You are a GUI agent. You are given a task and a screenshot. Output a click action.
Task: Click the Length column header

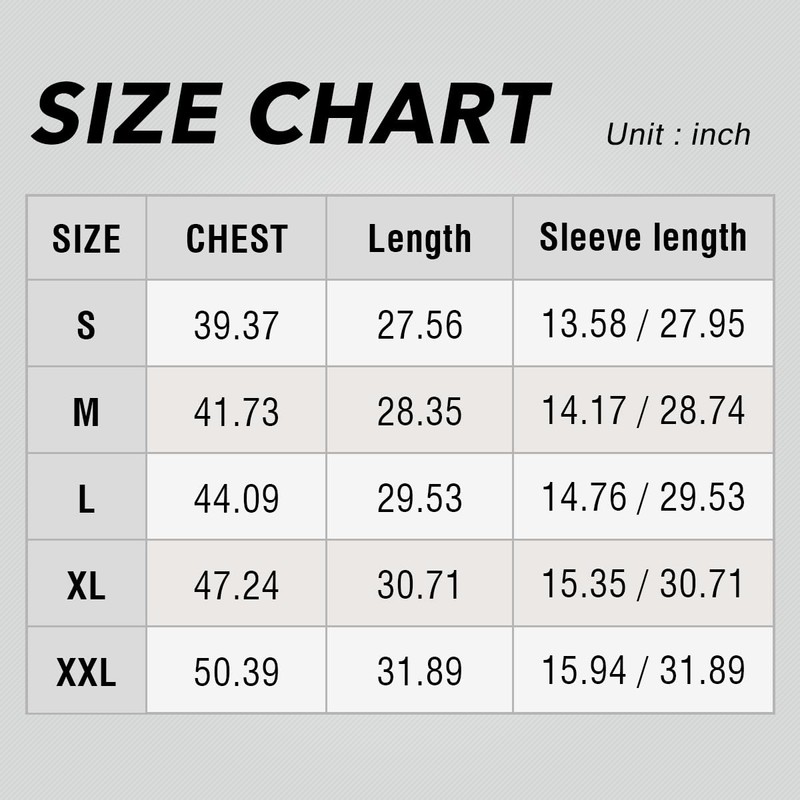[420, 239]
